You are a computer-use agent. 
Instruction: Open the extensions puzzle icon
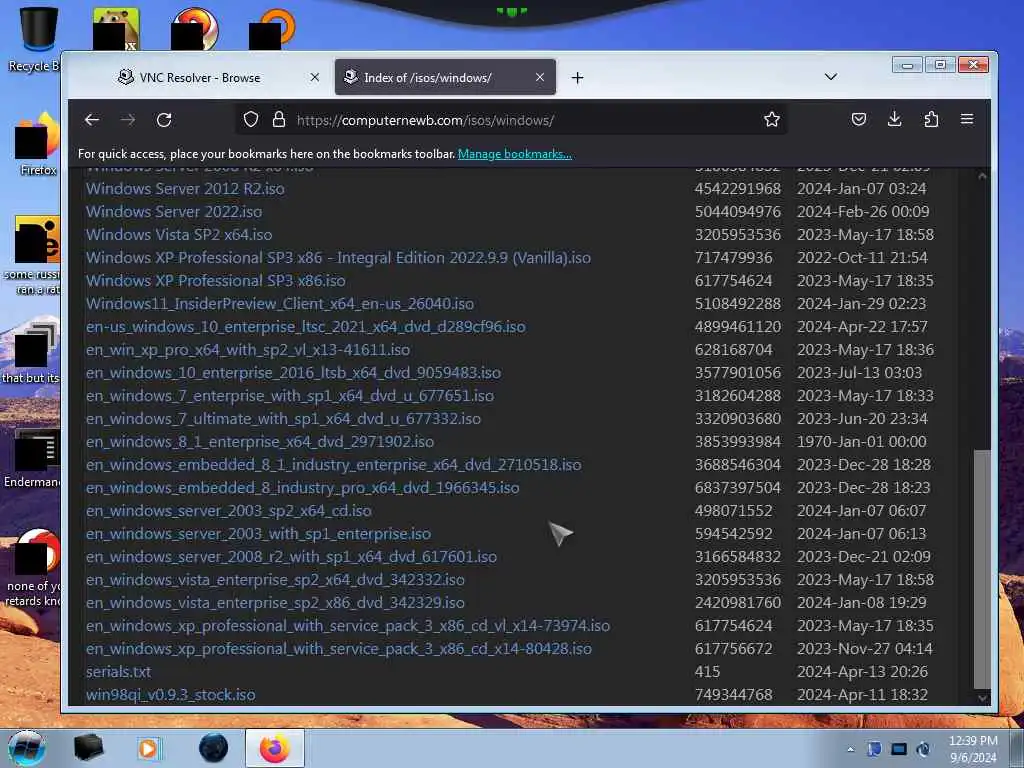(931, 120)
